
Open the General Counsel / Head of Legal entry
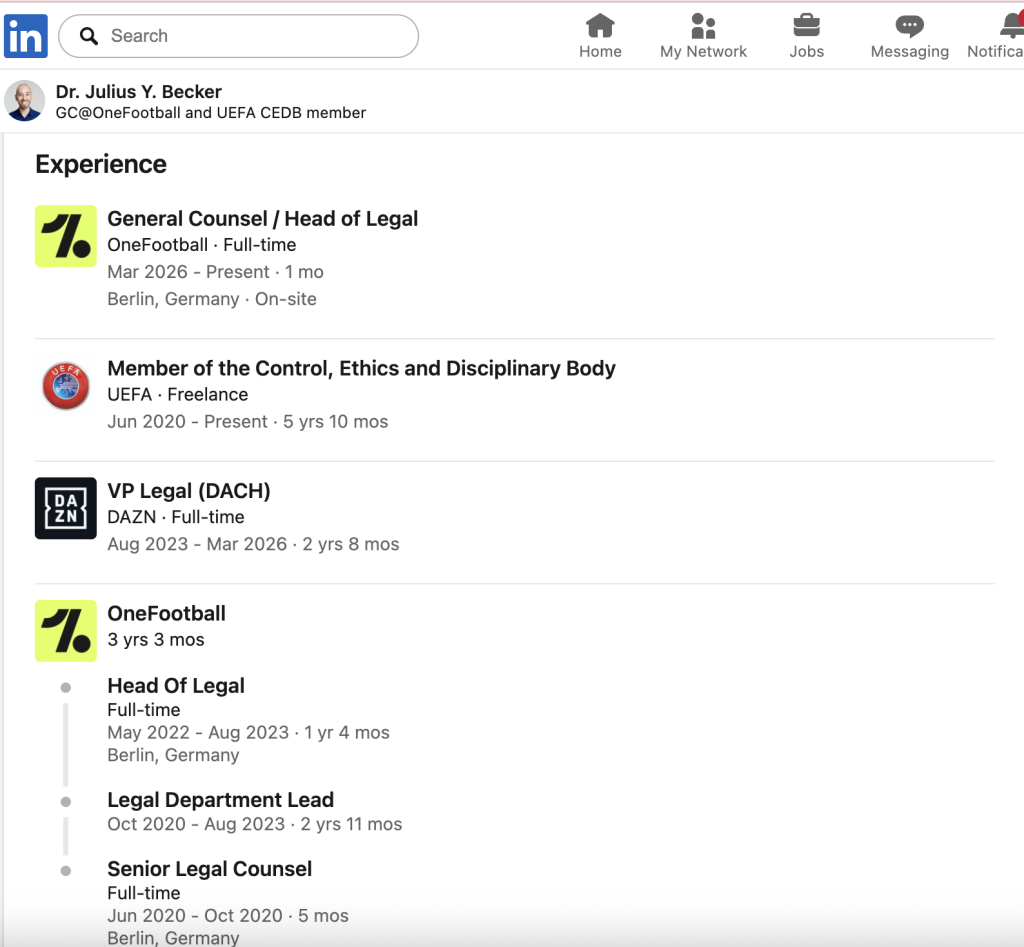[x=263, y=218]
